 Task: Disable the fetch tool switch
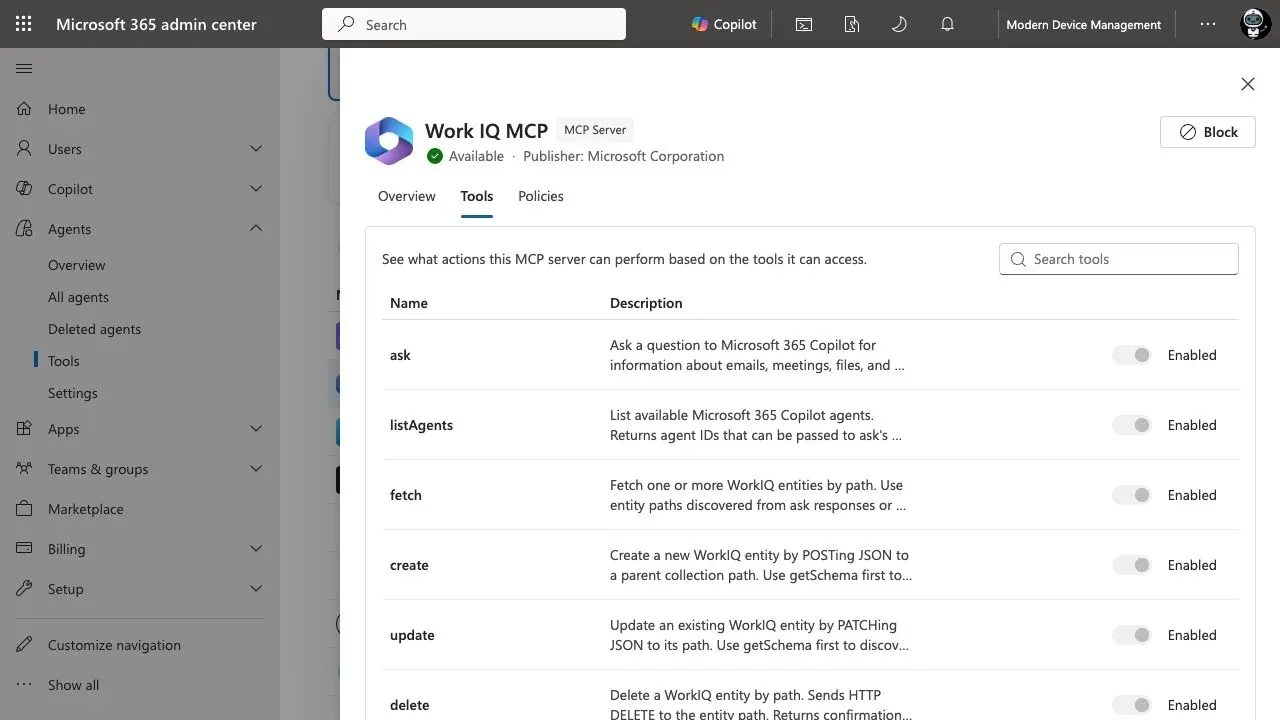[x=1132, y=495]
